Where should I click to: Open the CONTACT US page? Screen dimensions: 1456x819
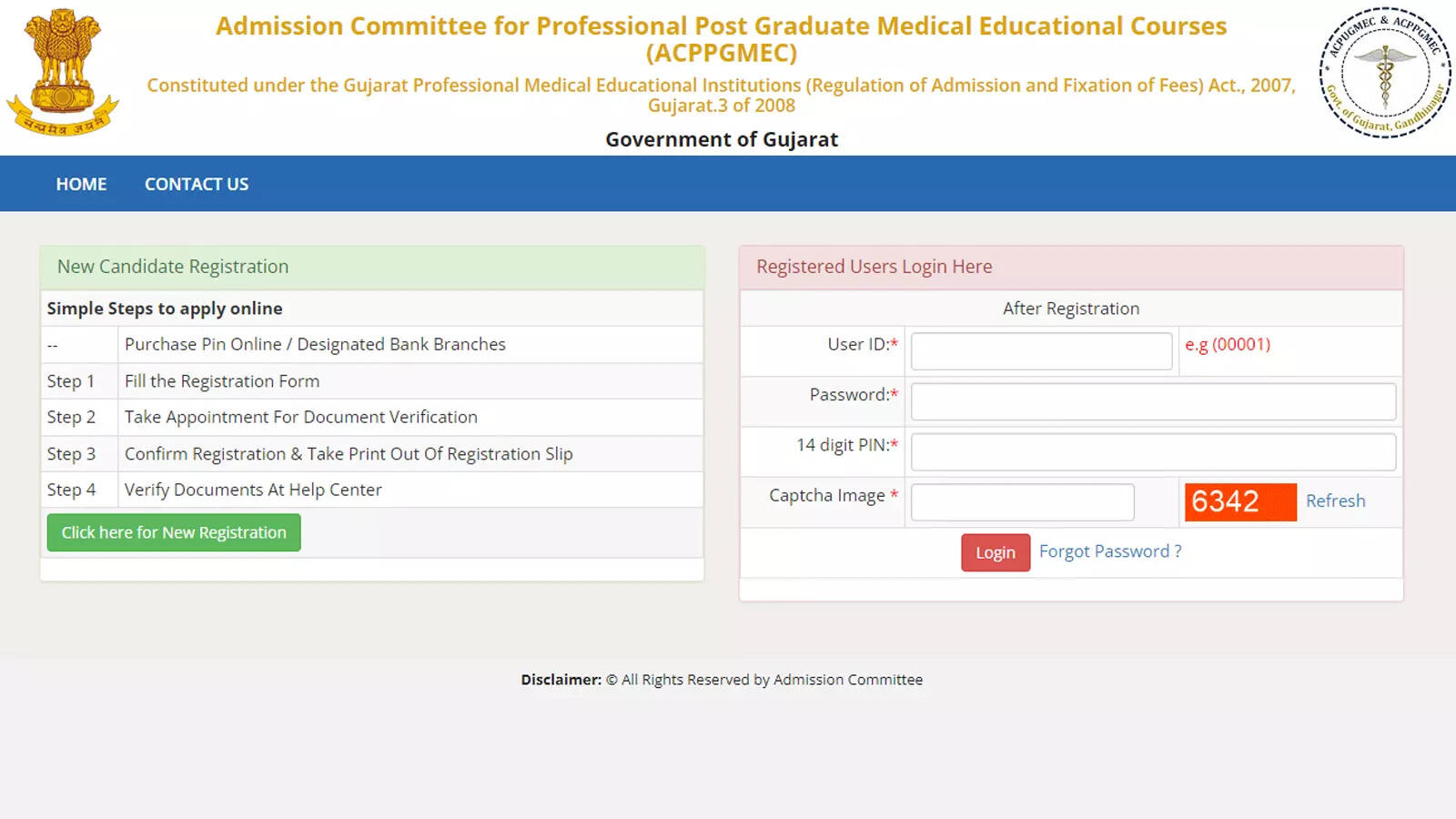(195, 184)
